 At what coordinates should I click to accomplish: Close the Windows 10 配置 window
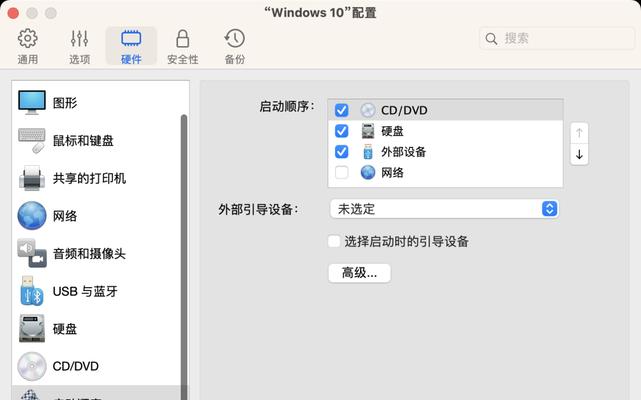tap(13, 13)
